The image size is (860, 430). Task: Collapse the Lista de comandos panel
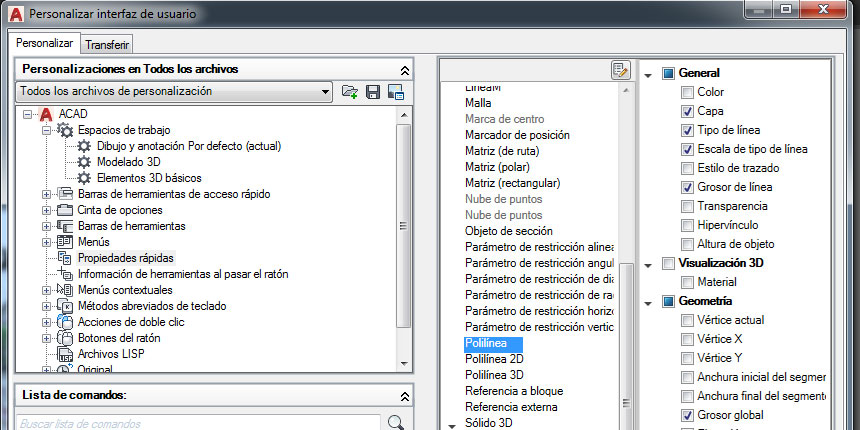[x=404, y=397]
